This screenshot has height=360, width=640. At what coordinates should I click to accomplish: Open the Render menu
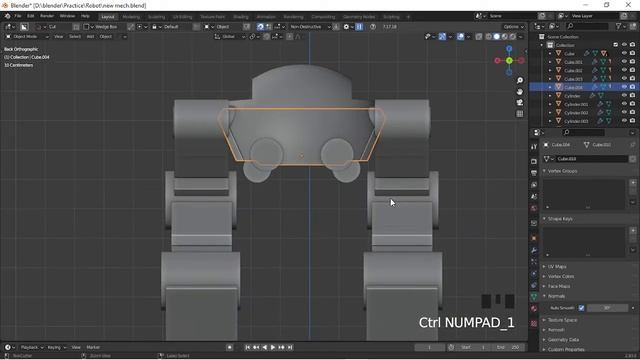click(47, 16)
